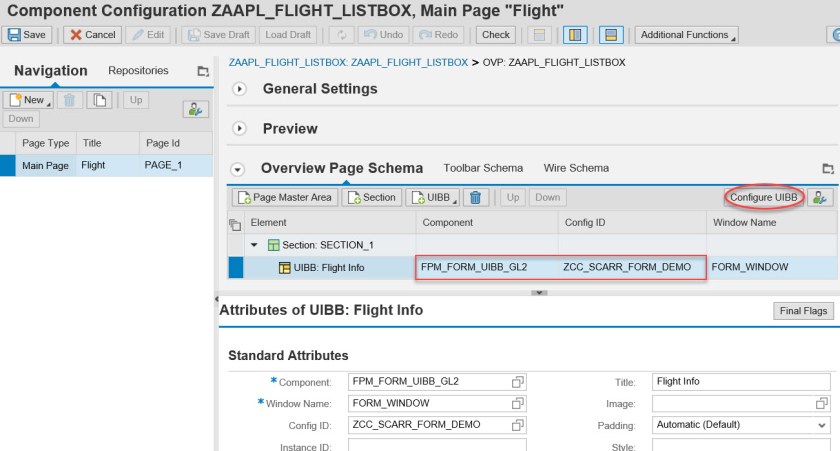Viewport: 840px width, 451px height.
Task: Click the schema Up button
Action: point(513,198)
